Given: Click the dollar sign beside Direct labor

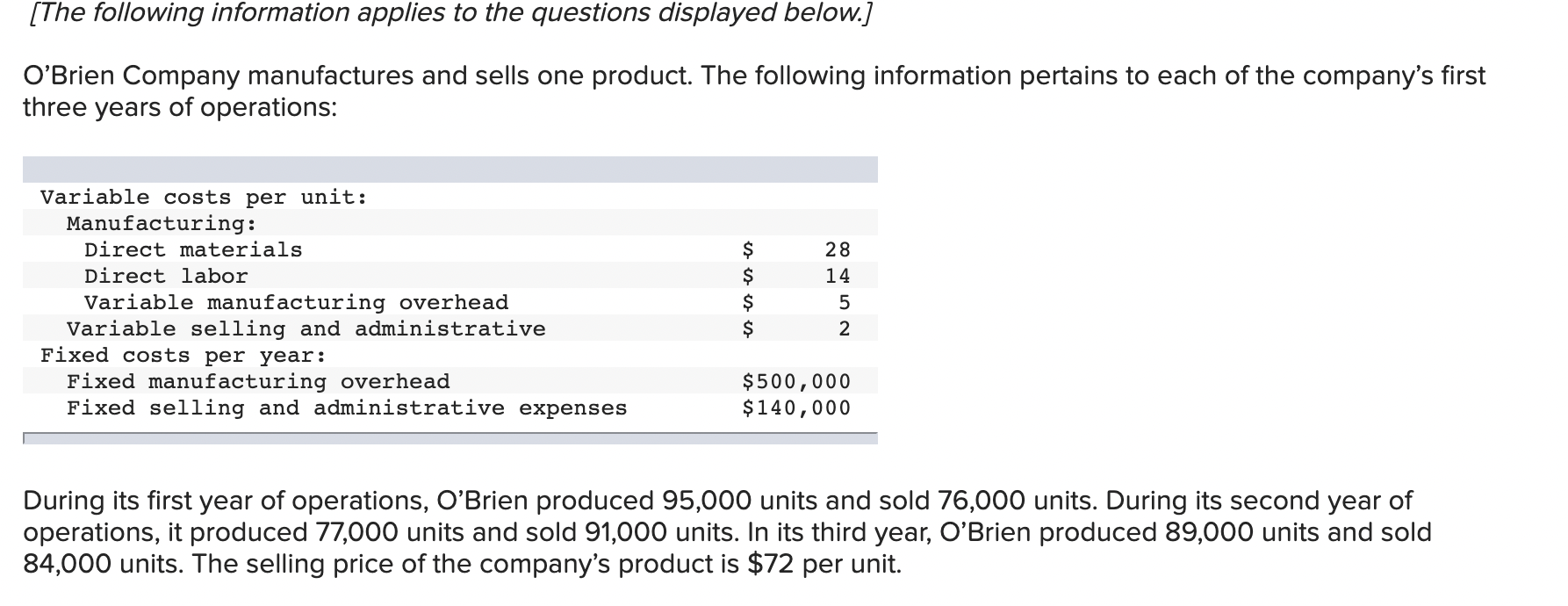Looking at the screenshot, I should [748, 276].
